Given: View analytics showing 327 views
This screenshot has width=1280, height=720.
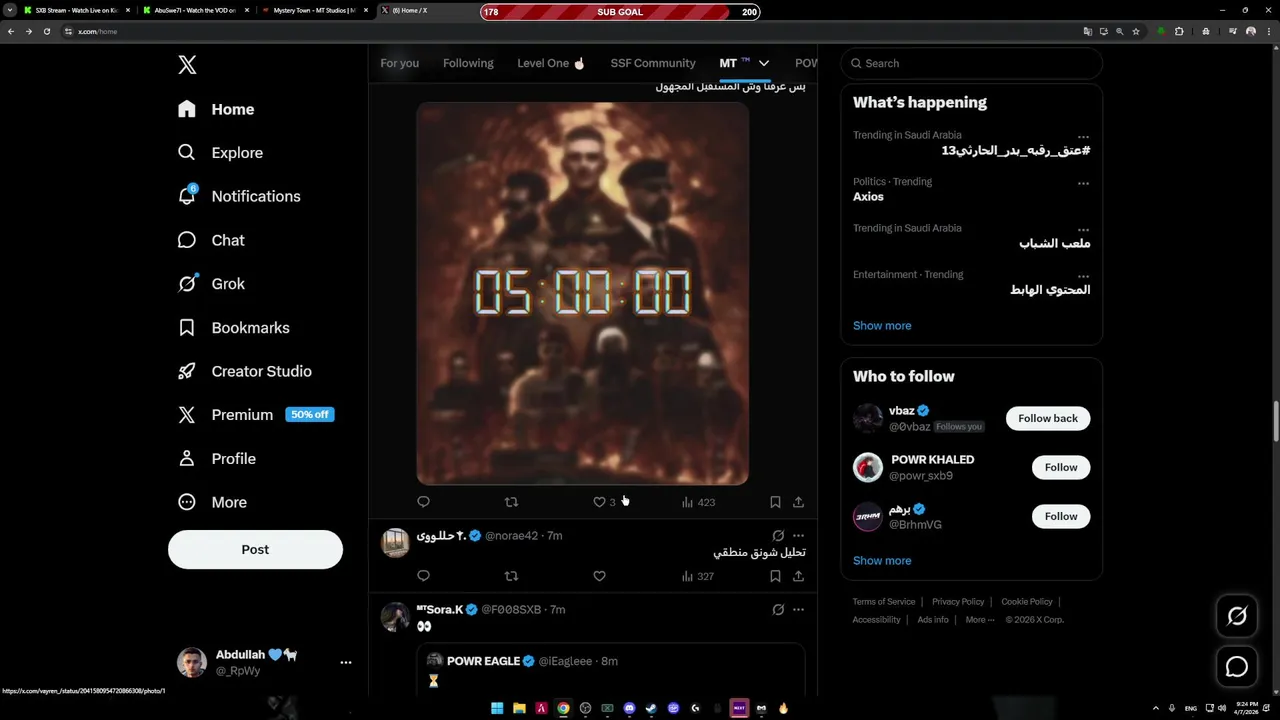Looking at the screenshot, I should 697,576.
